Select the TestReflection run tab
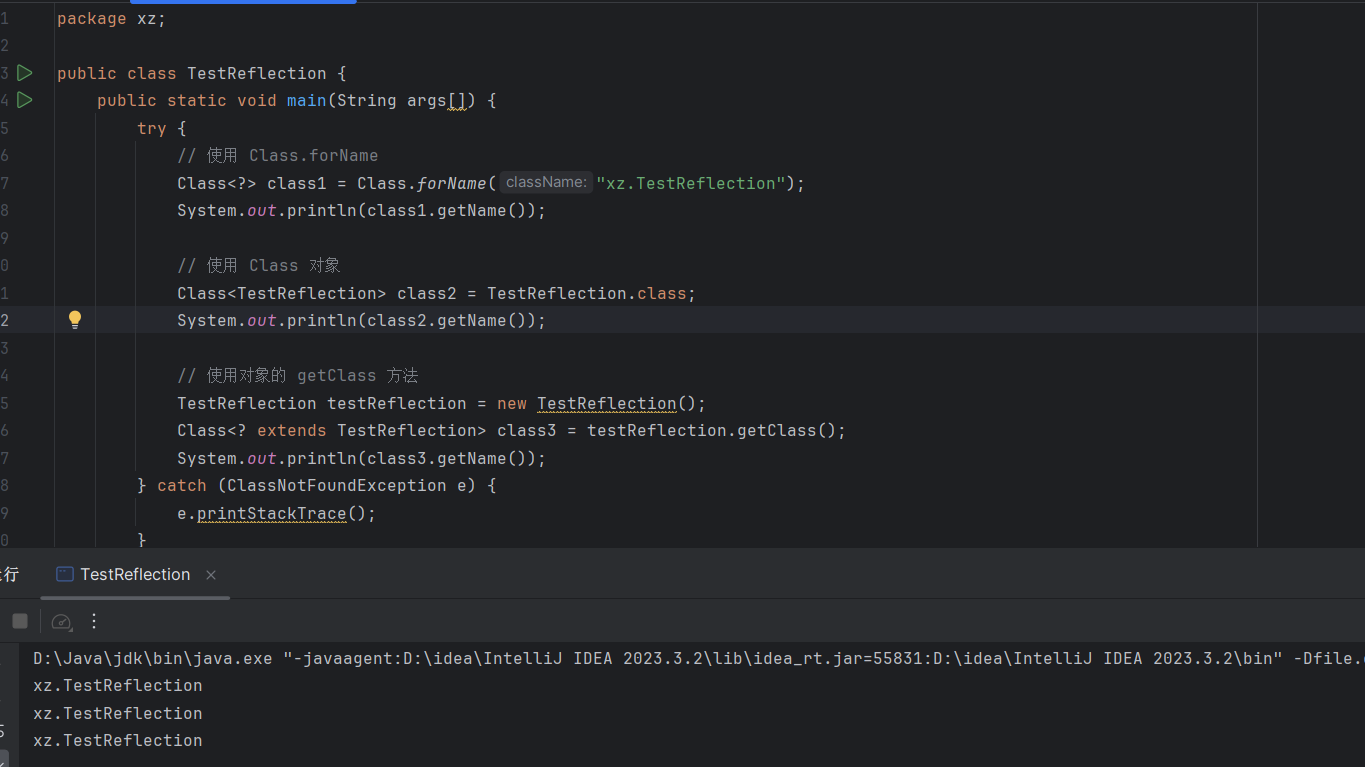Screen dimensions: 1365x767 [135, 574]
